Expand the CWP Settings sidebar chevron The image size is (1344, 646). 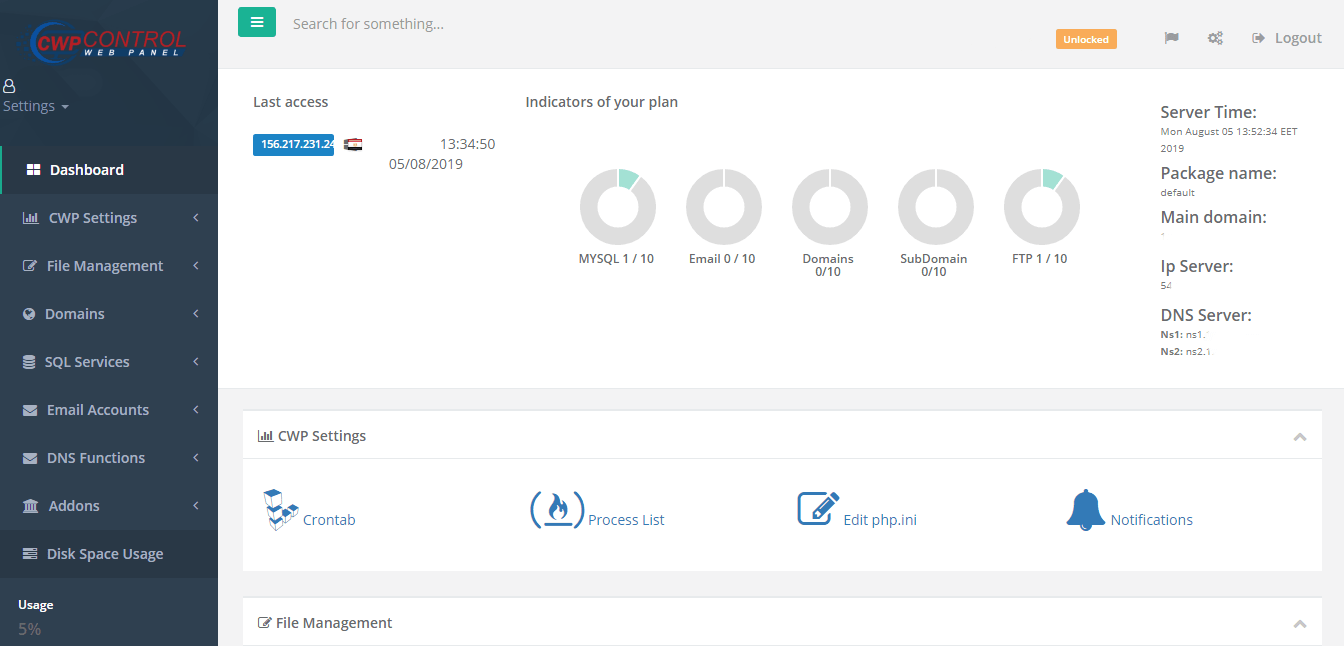pyautogui.click(x=196, y=218)
